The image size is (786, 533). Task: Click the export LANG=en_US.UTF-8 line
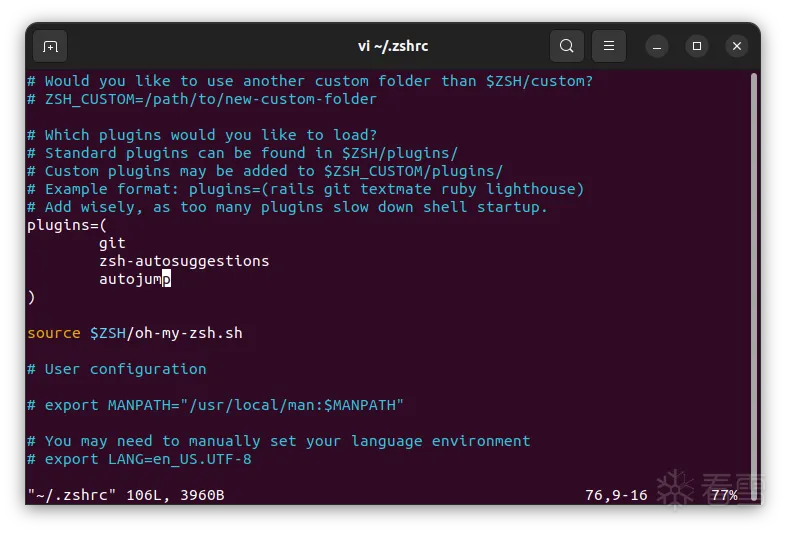(x=139, y=459)
